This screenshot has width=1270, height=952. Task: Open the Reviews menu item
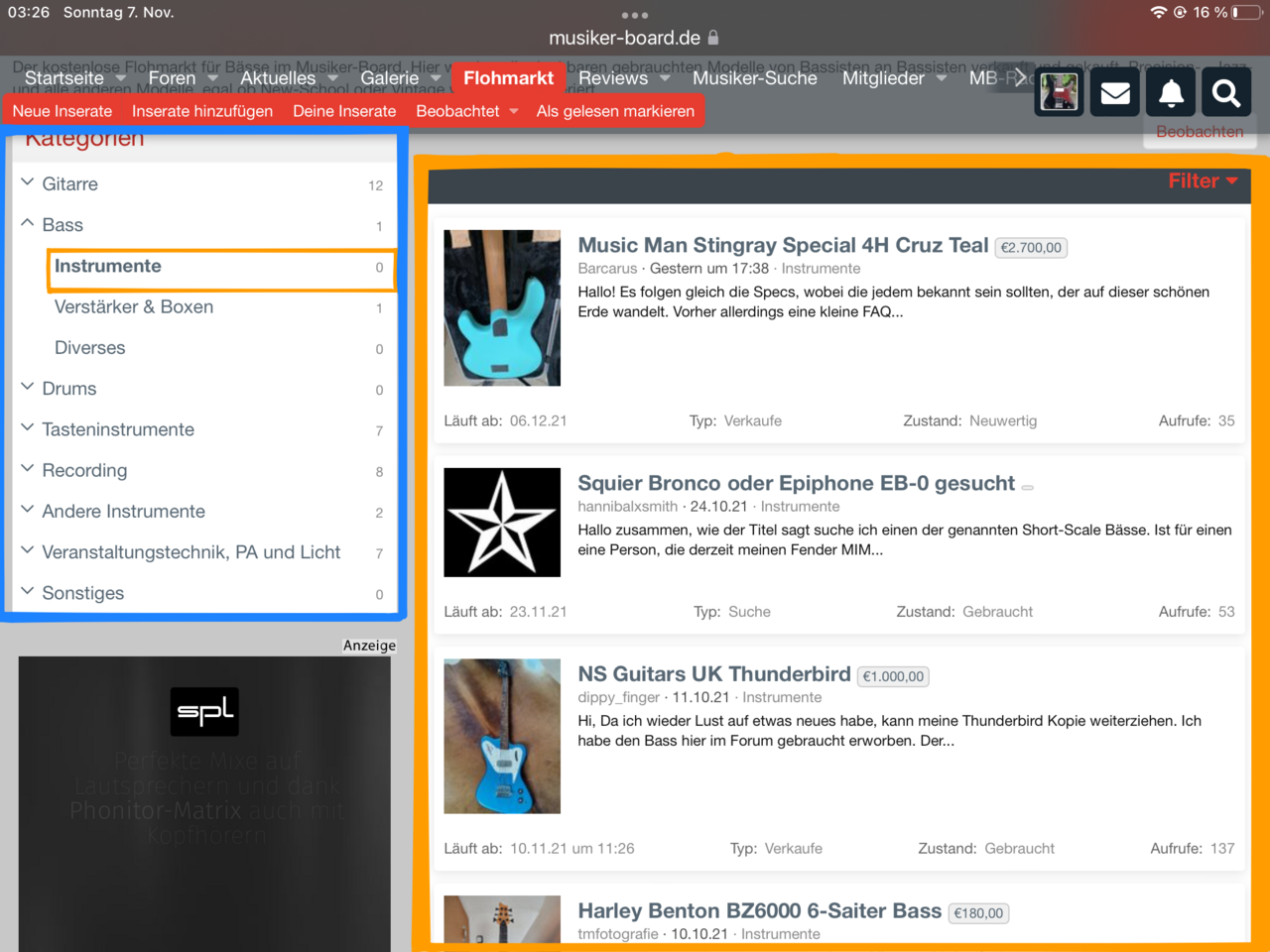pos(613,78)
